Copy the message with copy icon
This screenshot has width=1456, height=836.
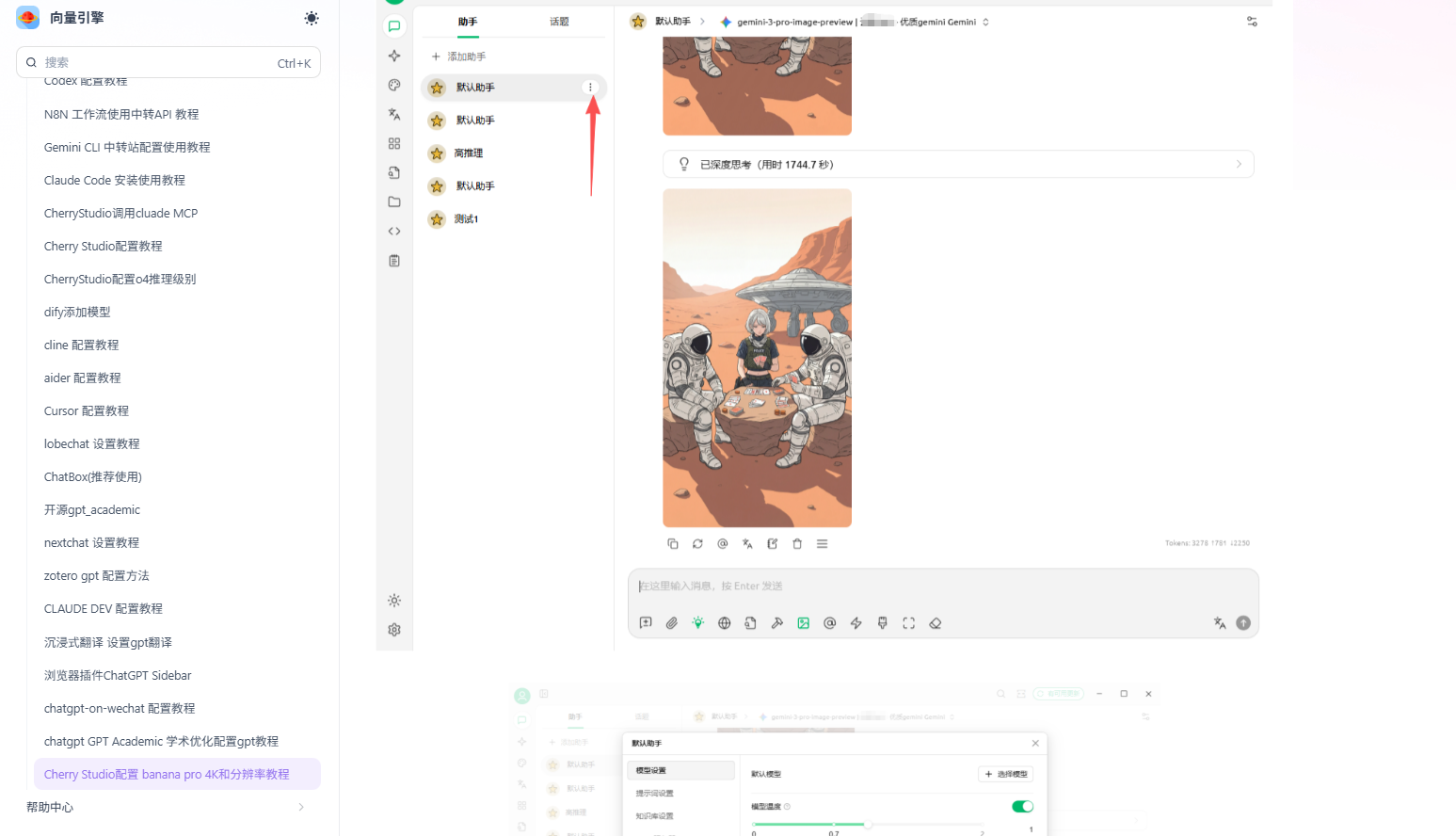(x=673, y=544)
